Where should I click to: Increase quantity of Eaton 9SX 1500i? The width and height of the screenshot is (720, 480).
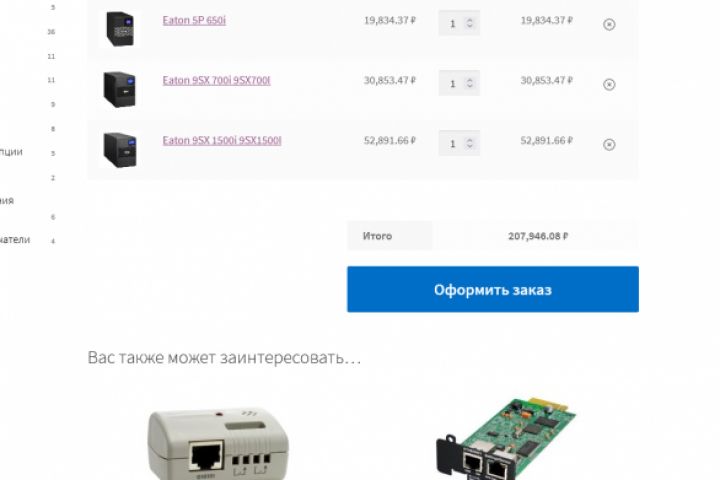[x=469, y=140]
